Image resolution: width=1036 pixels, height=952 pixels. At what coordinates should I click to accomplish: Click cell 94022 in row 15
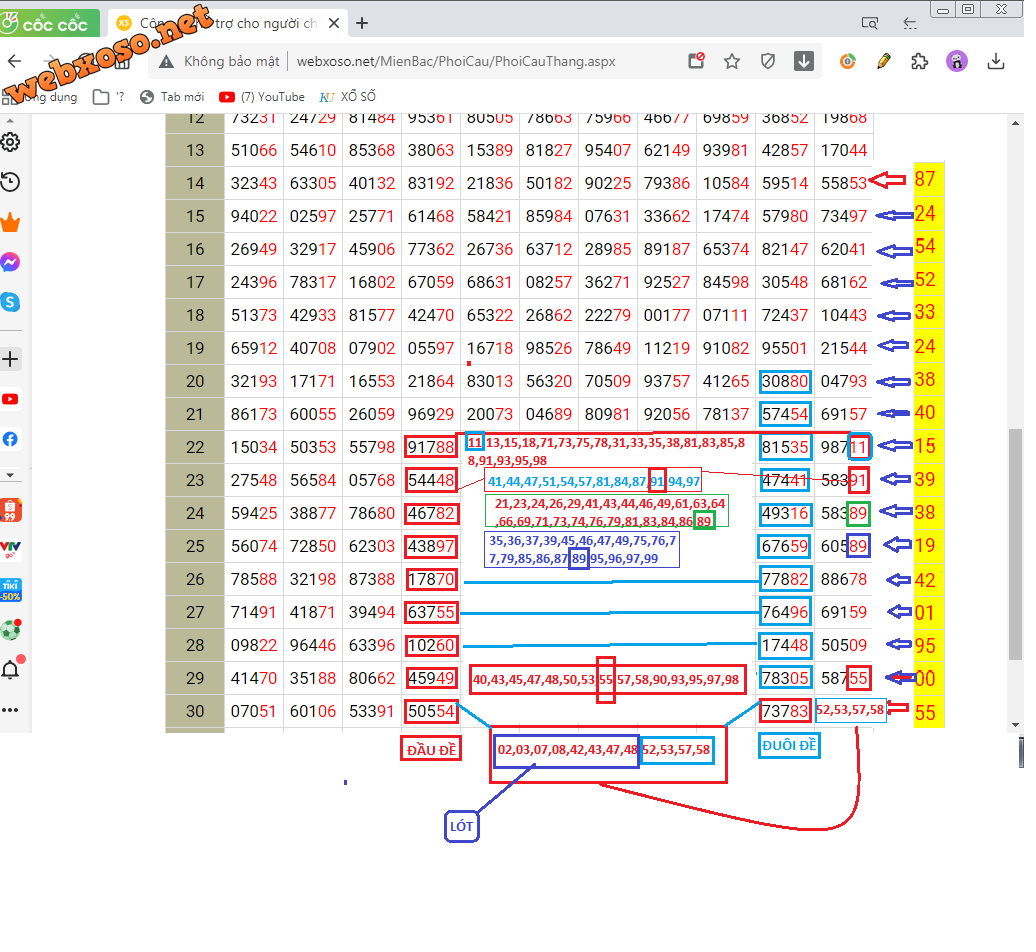254,217
